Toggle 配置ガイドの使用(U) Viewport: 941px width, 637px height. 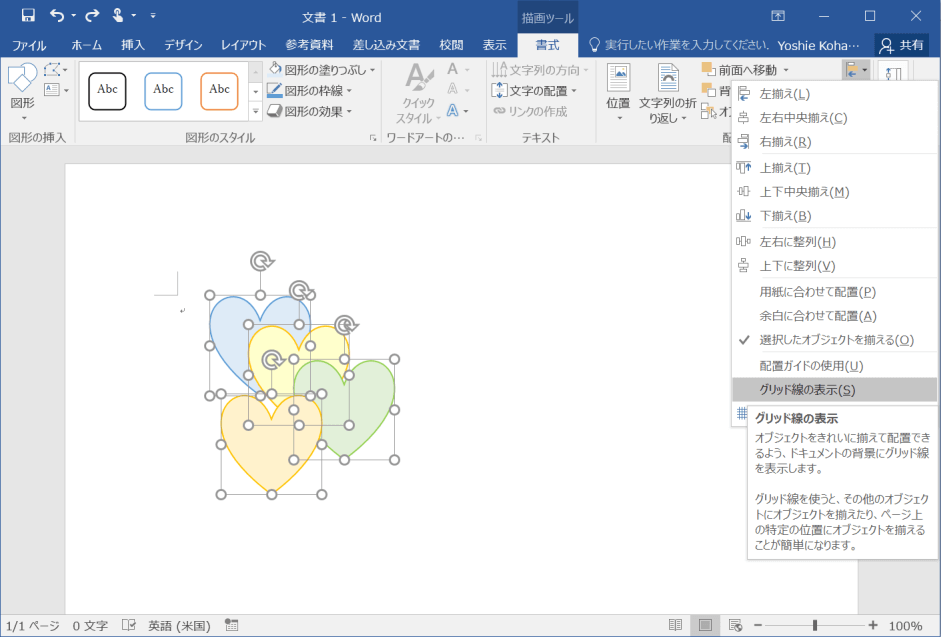click(834, 366)
